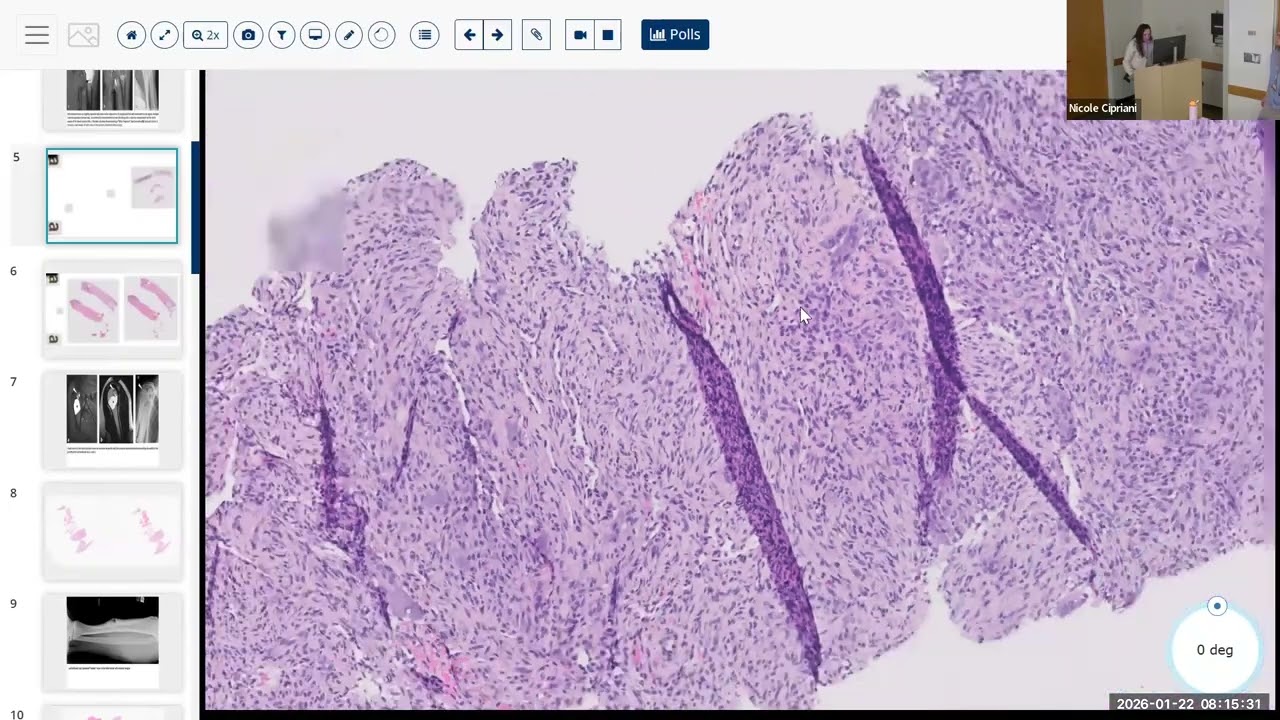
Task: Toggle fullscreen expand arrows
Action: 165,35
